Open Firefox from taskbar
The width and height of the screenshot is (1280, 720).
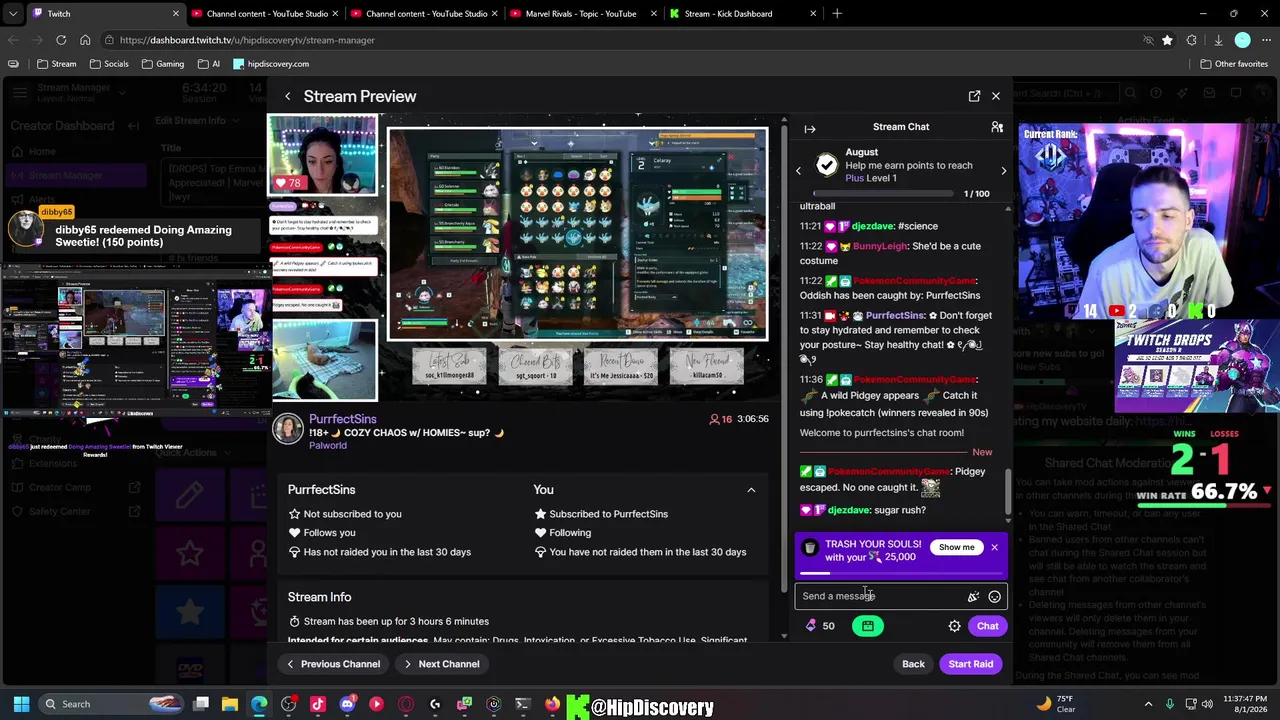click(x=552, y=704)
